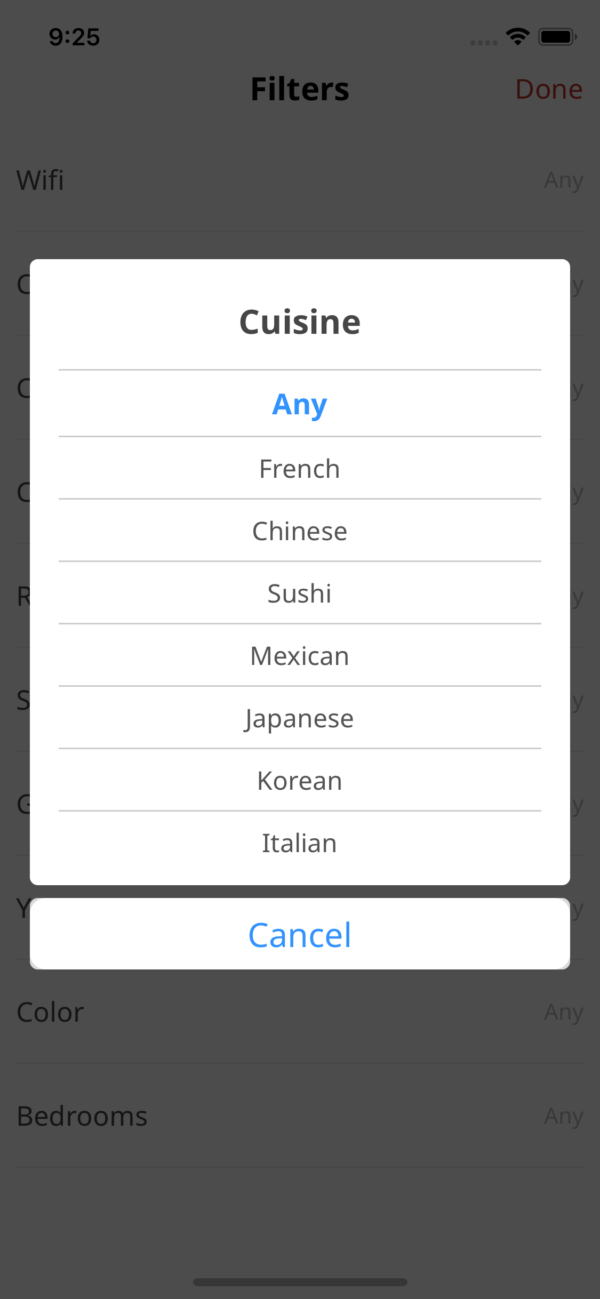This screenshot has height=1299, width=600.
Task: Select Mexican cuisine
Action: 299,655
